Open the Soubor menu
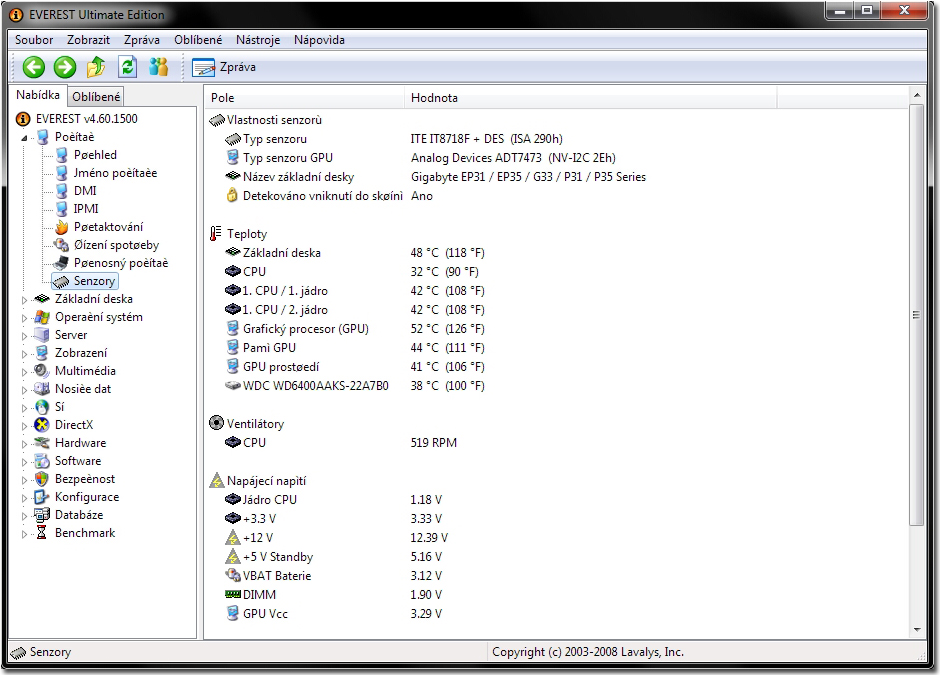The image size is (940, 675). 34,40
